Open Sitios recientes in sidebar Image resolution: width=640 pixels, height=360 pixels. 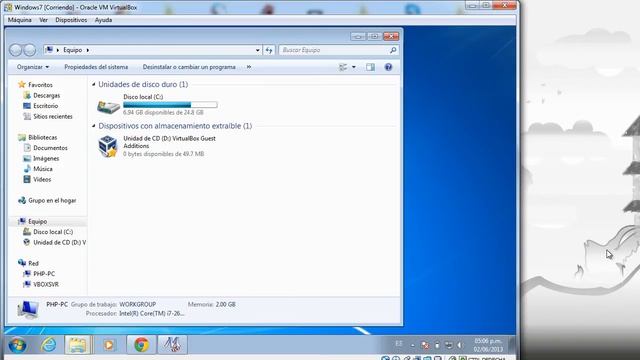[53, 116]
